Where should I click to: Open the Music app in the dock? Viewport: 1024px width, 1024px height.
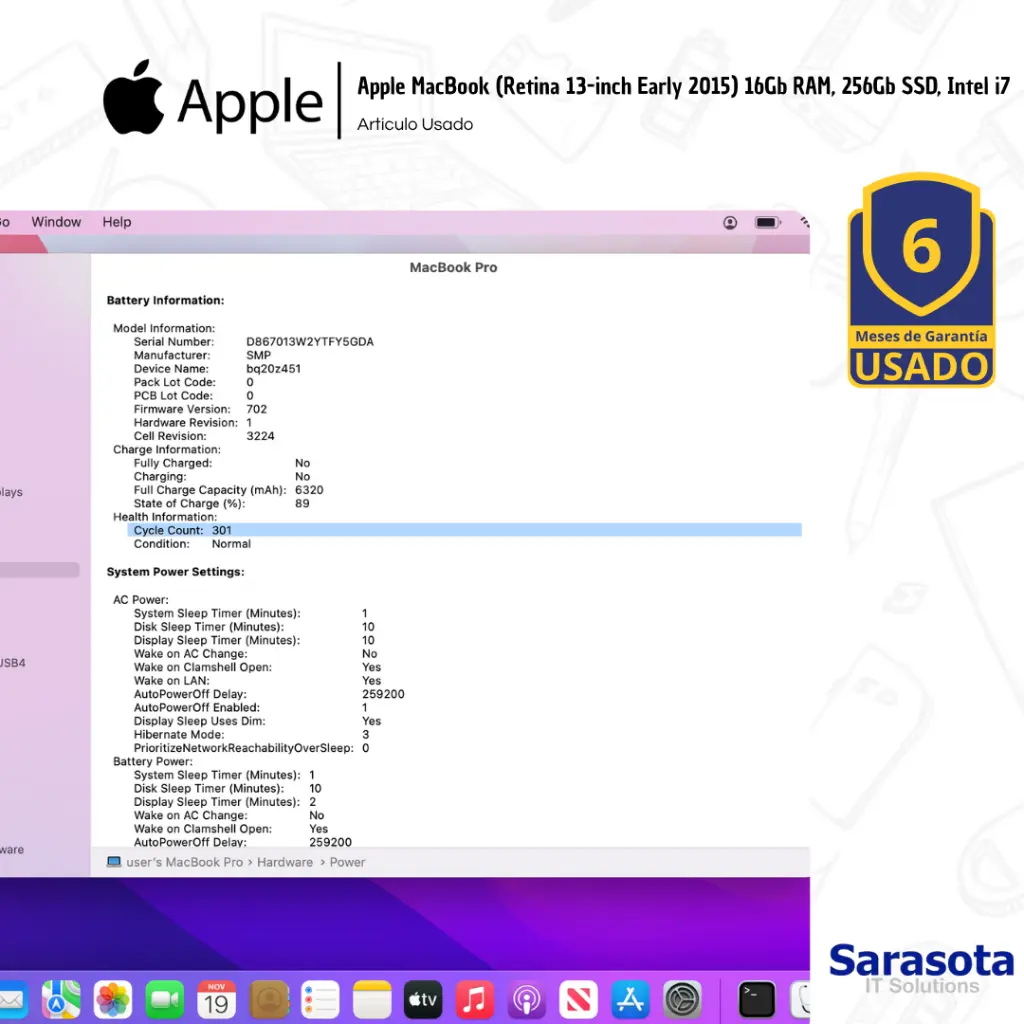(x=475, y=999)
